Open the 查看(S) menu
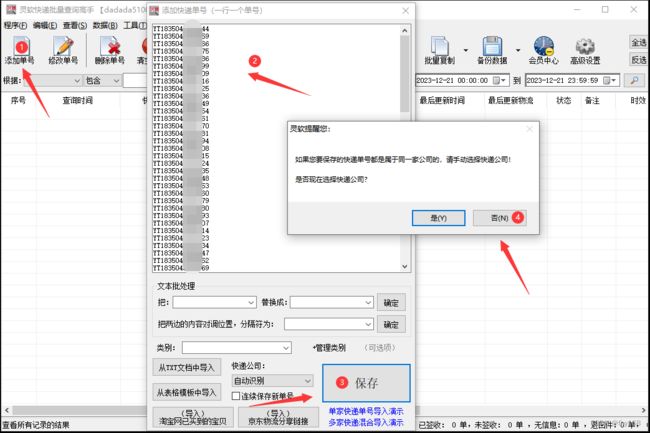The width and height of the screenshot is (650, 433). [75, 26]
